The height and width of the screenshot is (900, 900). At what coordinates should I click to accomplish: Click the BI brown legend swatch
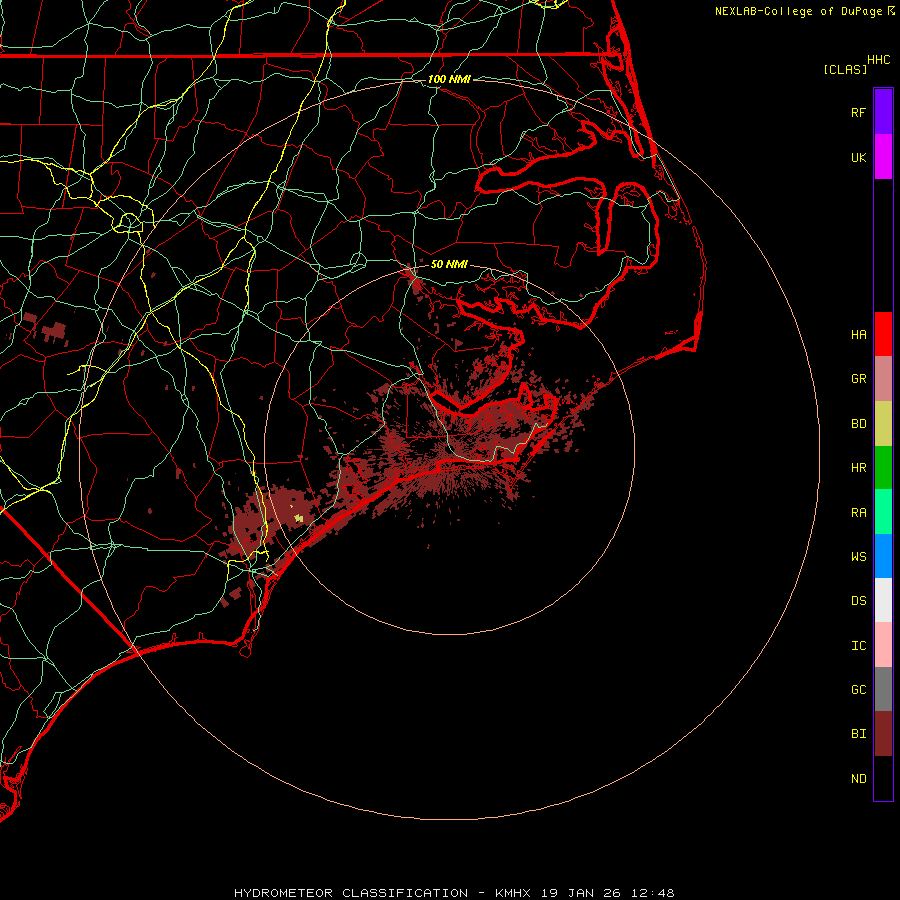click(883, 734)
